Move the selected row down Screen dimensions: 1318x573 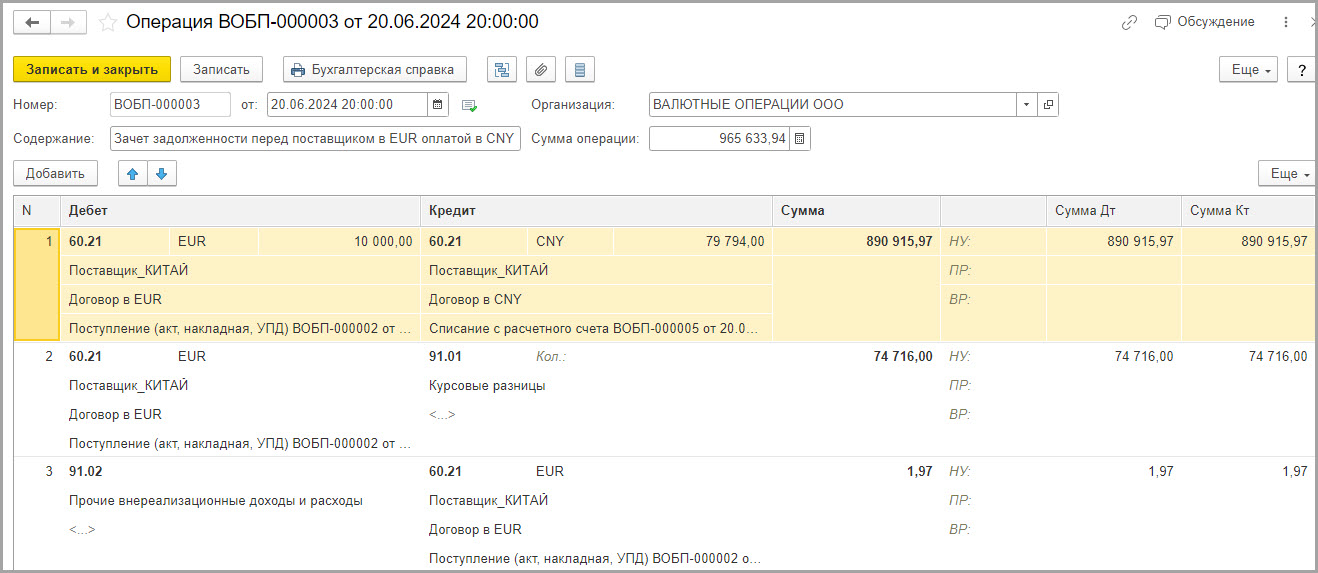click(162, 173)
